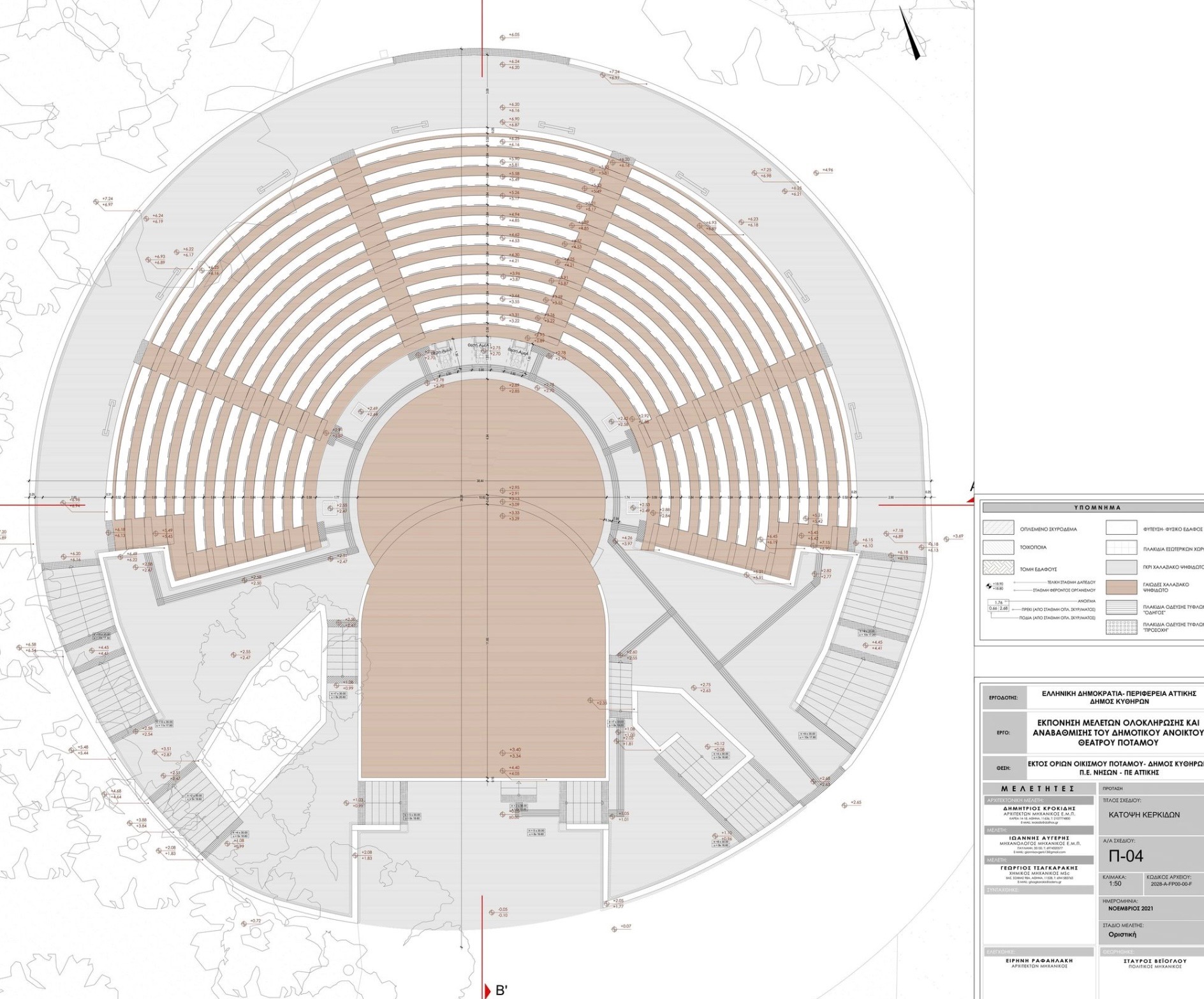Click the grey ΓΚΡΙ ΧΑΛΑΖΙΑΚΟ swatch in legend
The width and height of the screenshot is (1204, 999).
point(1121,567)
